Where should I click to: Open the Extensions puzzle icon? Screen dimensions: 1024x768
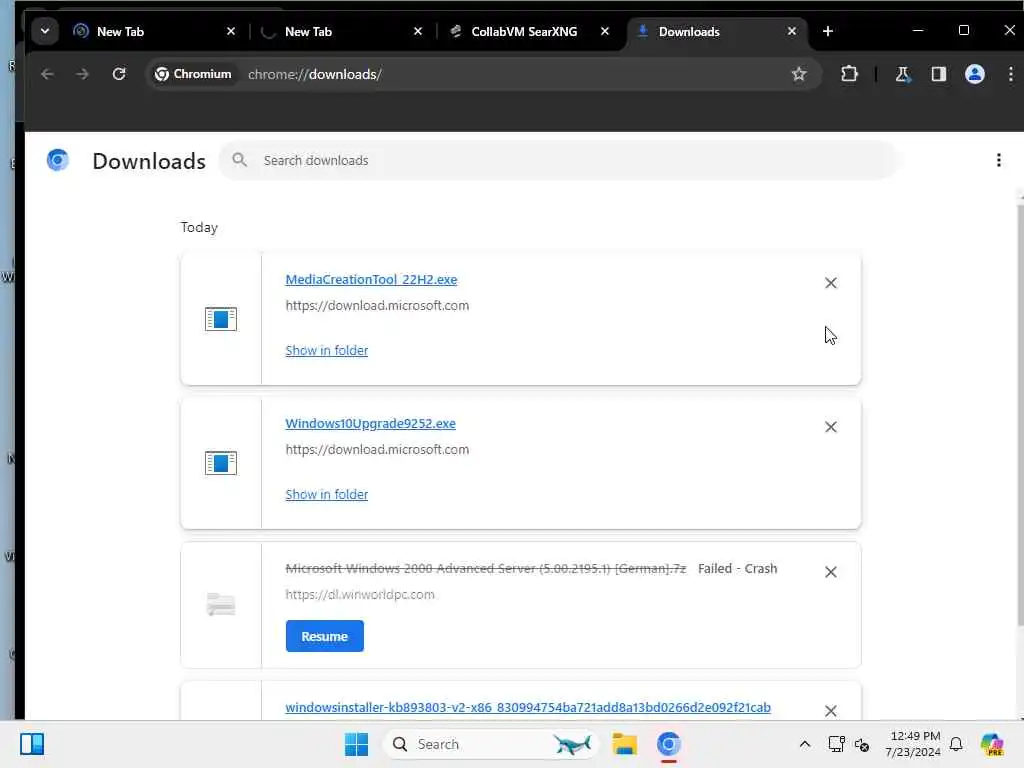coord(849,74)
